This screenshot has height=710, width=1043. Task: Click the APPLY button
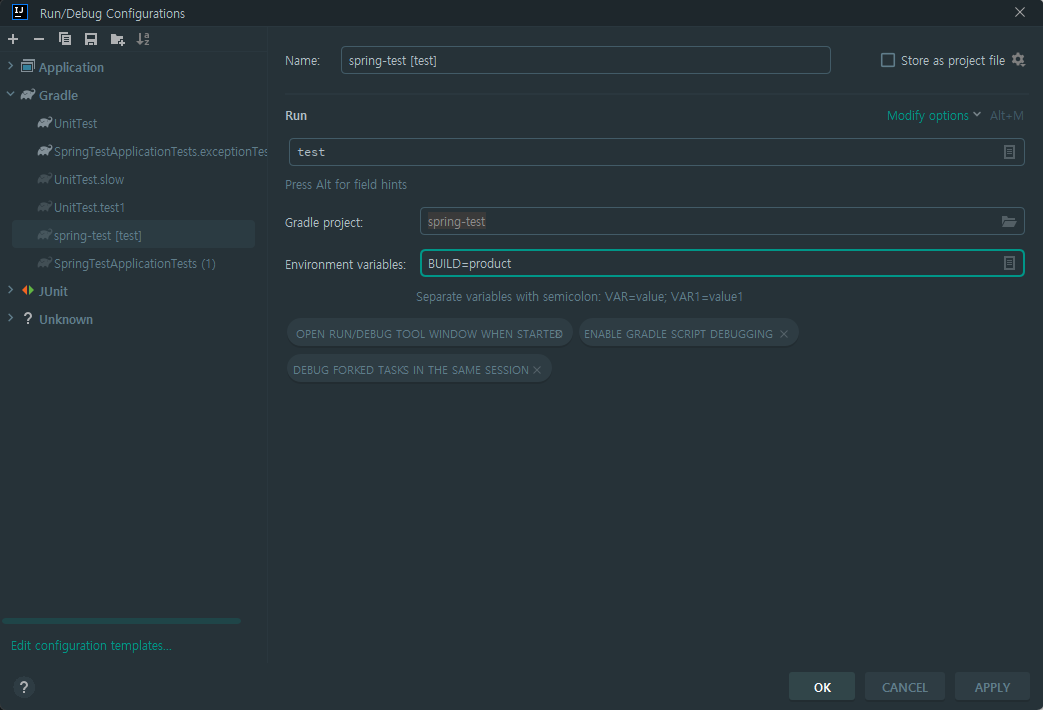[992, 687]
